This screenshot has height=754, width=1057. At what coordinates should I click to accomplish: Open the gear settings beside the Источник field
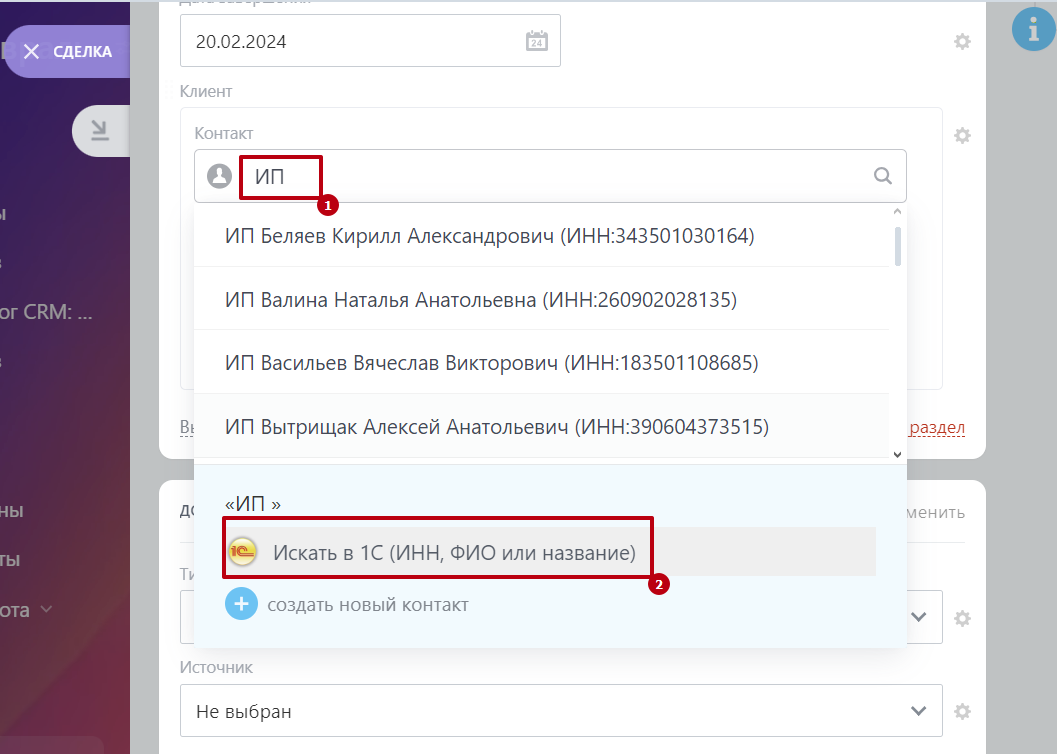point(962,712)
